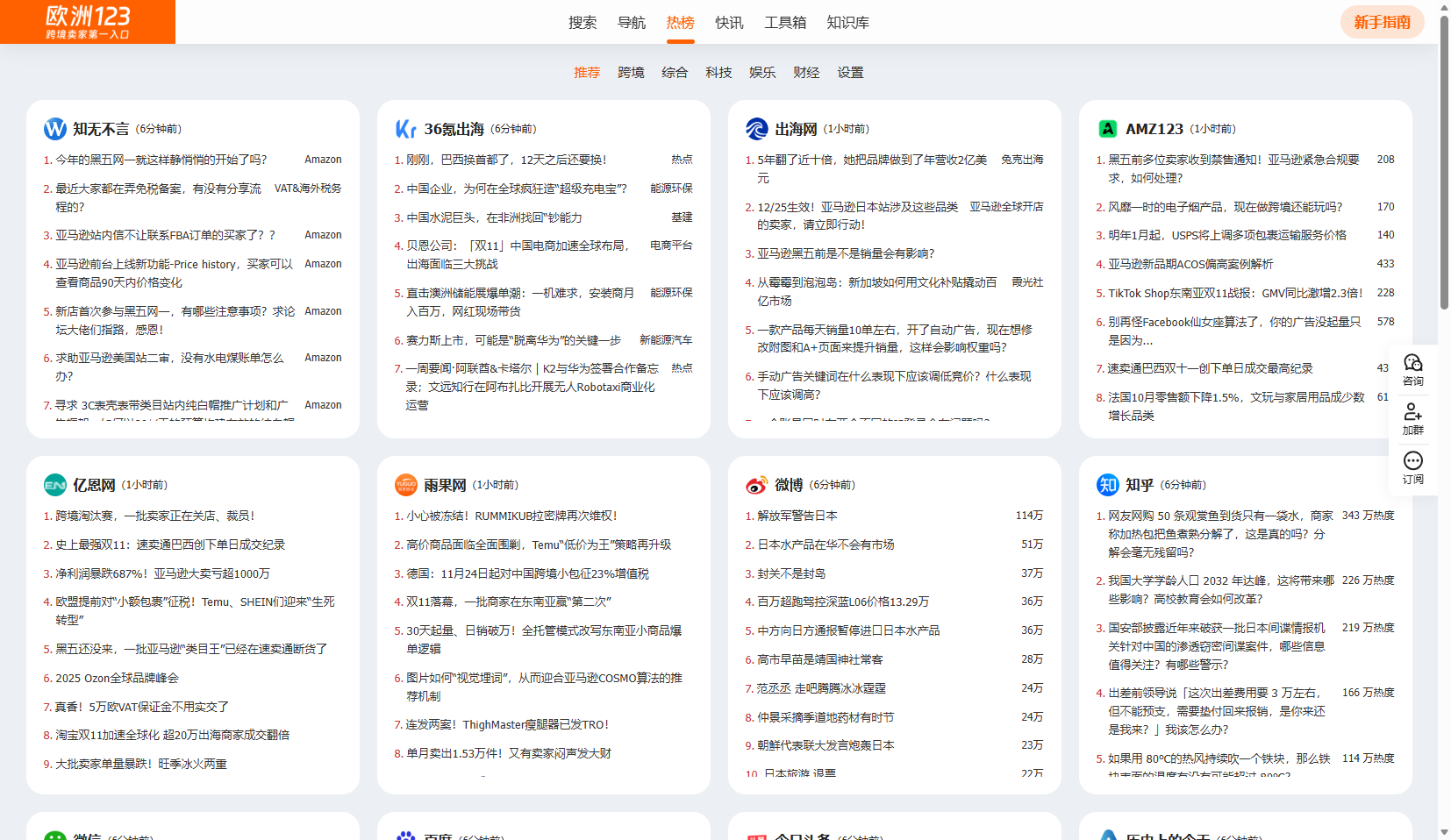Click the AMZ123 green logo icon
This screenshot has height=840, width=1451.
coord(1108,129)
